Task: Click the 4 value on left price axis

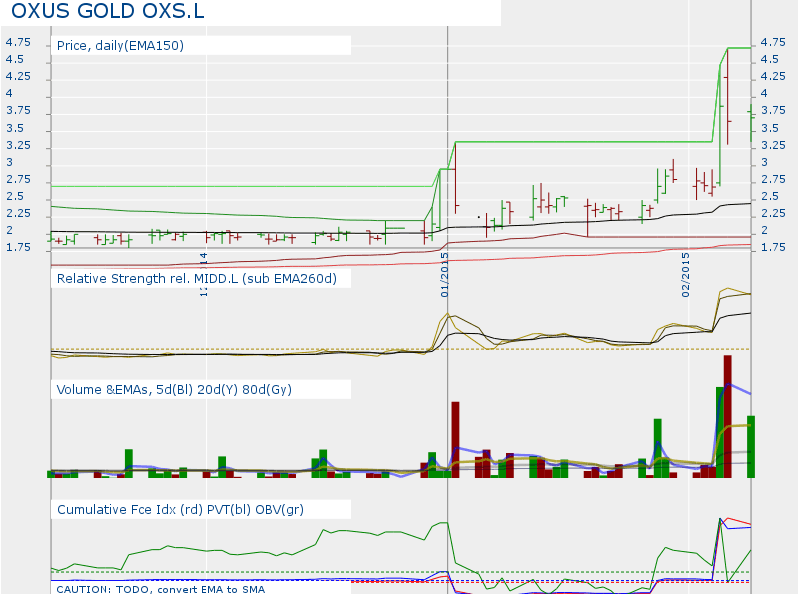Action: [9, 94]
